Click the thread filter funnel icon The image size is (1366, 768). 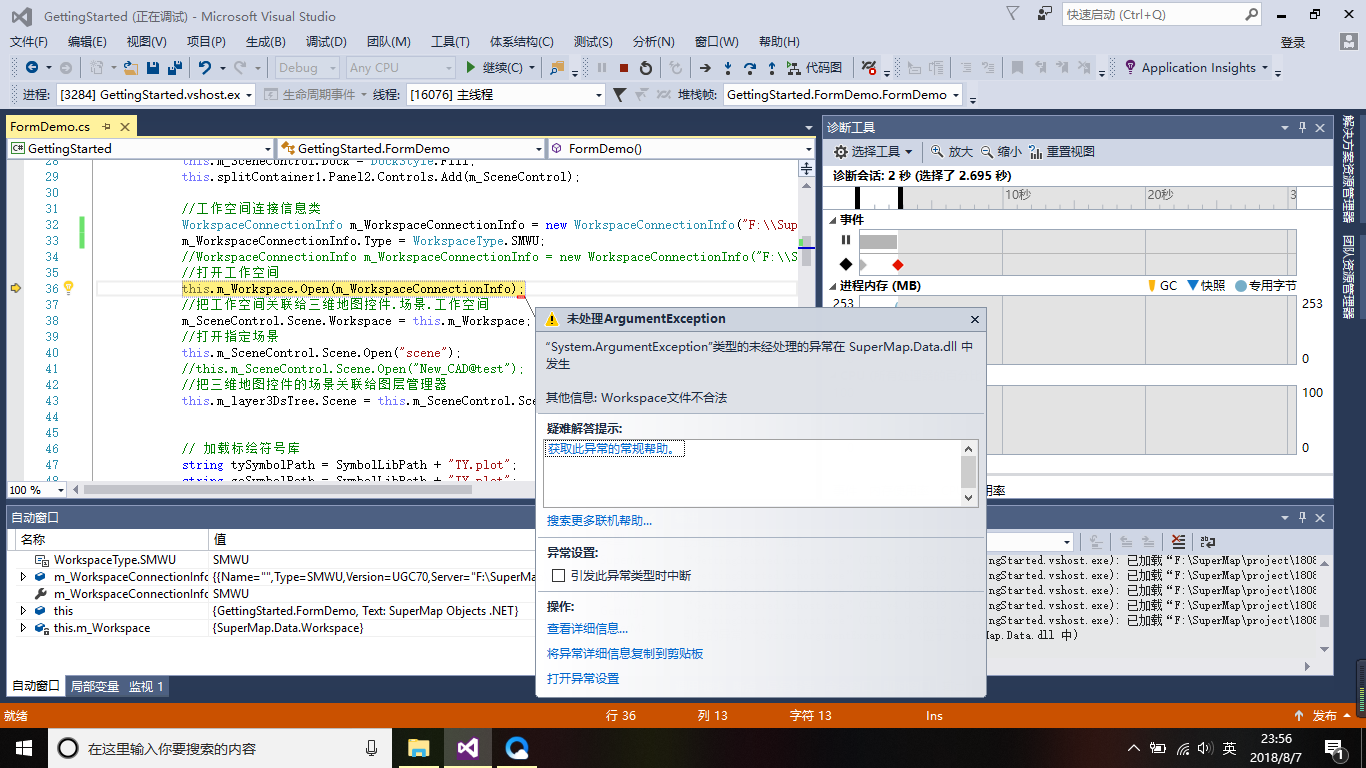619,95
